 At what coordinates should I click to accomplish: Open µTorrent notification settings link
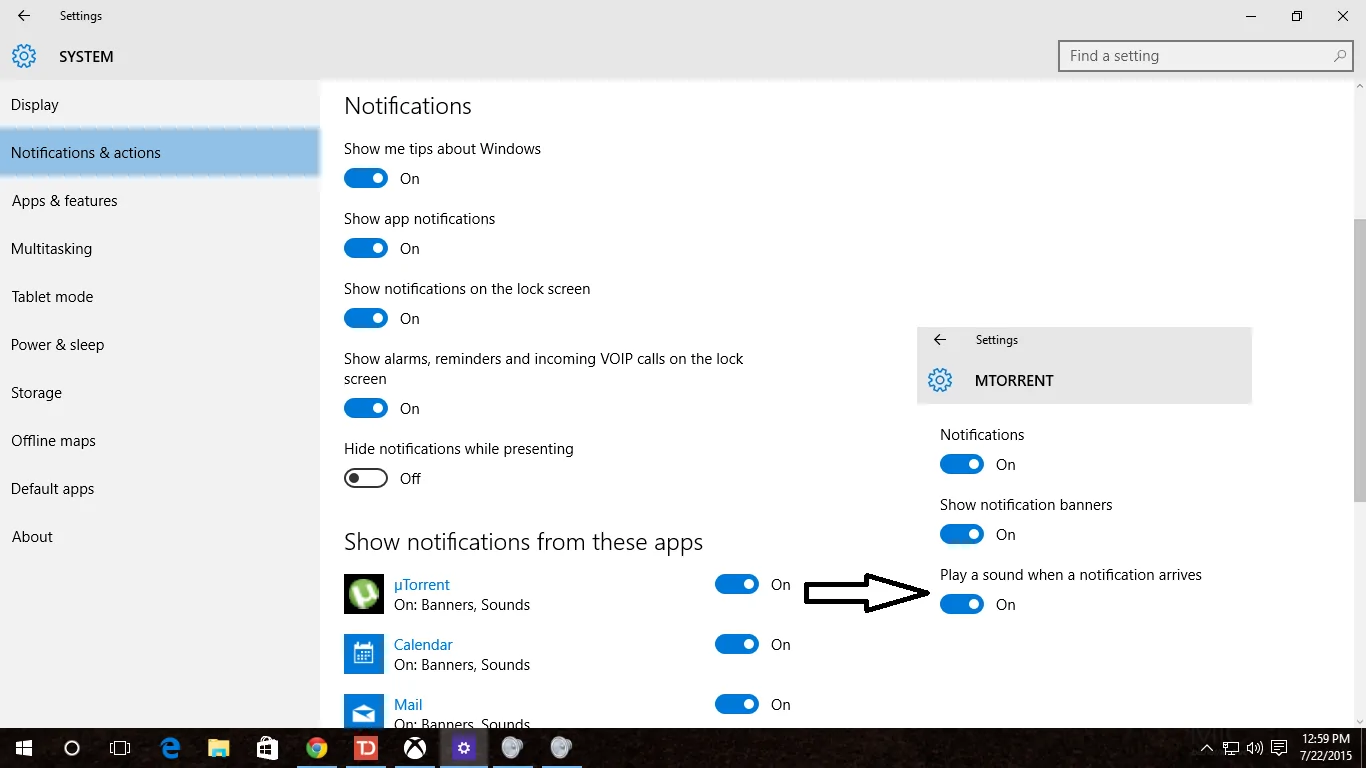(x=421, y=584)
